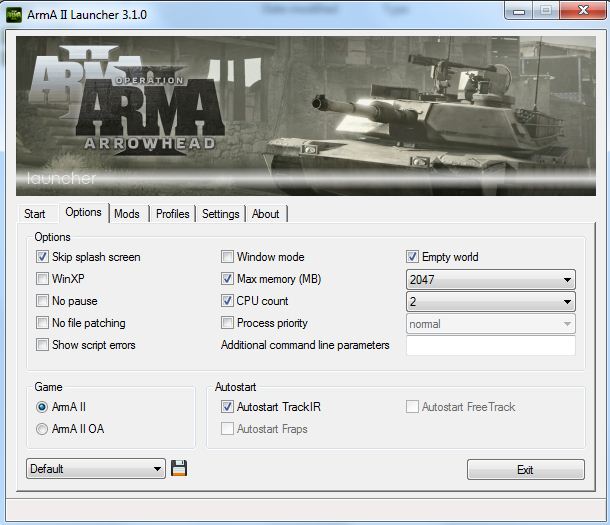Open the Settings tab
610x525 pixels.
[221, 214]
